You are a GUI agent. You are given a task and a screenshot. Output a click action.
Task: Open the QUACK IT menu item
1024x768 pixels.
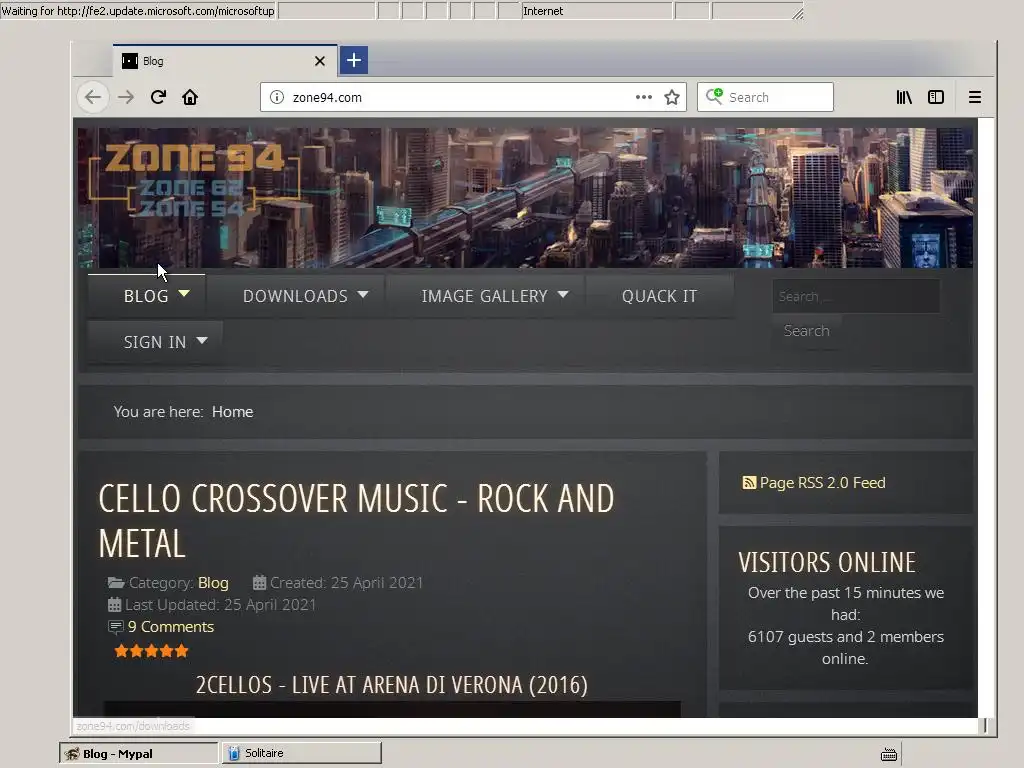[660, 296]
